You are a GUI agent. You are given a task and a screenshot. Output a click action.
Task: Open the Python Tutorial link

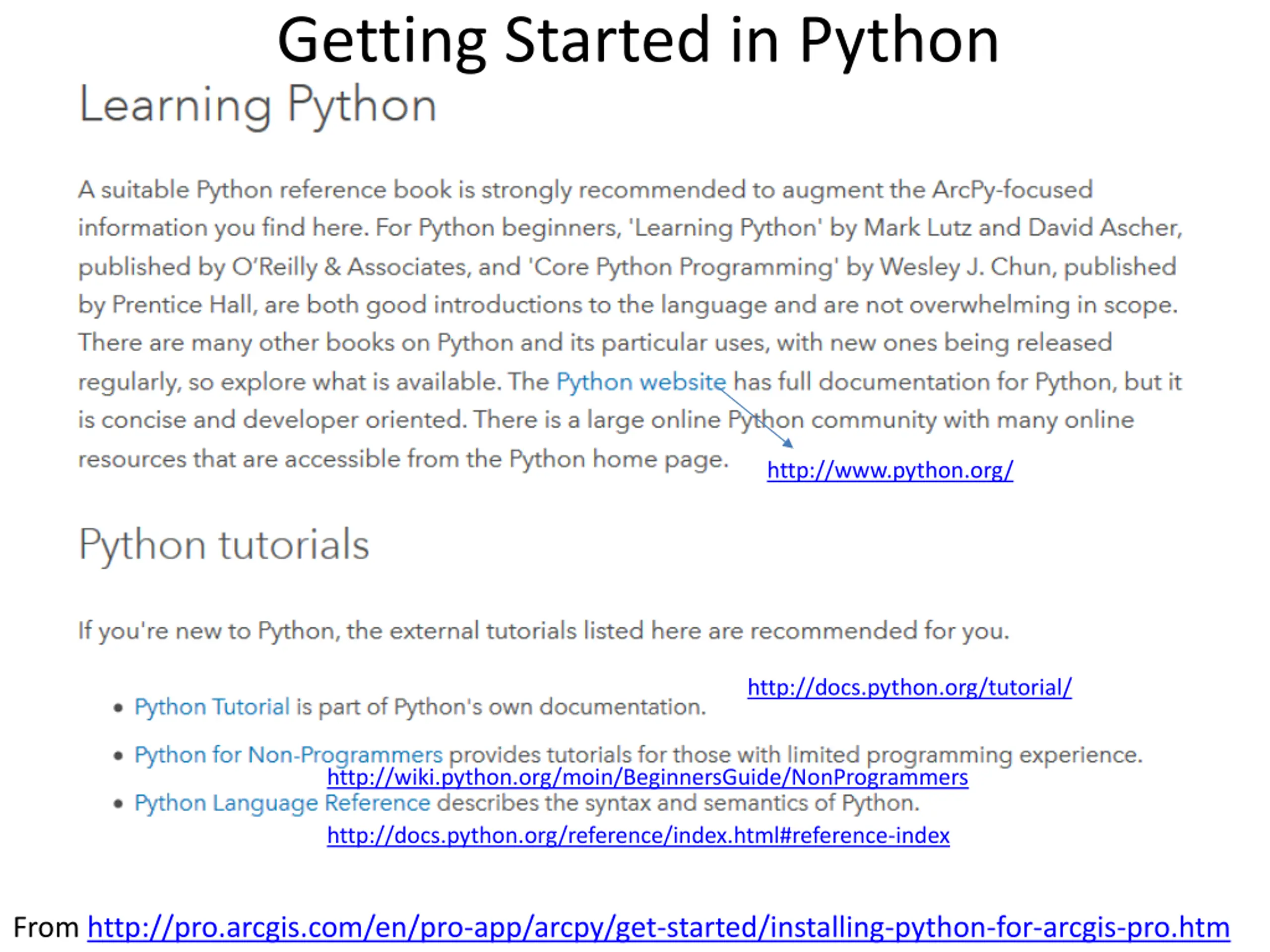[212, 707]
